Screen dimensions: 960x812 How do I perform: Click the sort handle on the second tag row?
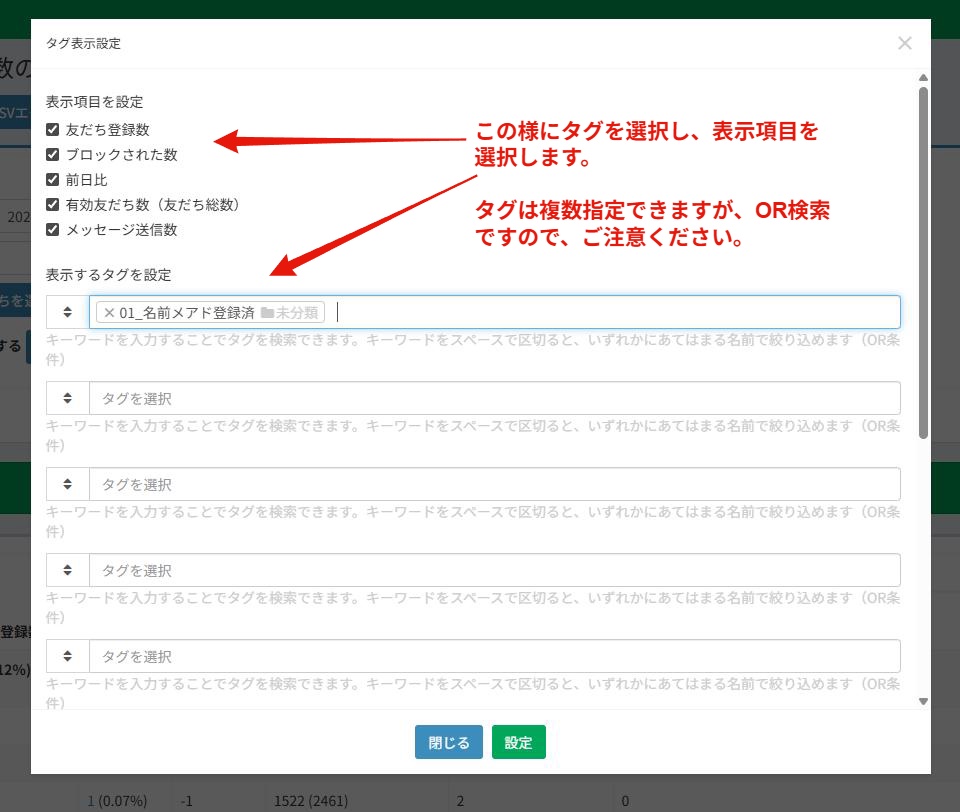click(68, 398)
